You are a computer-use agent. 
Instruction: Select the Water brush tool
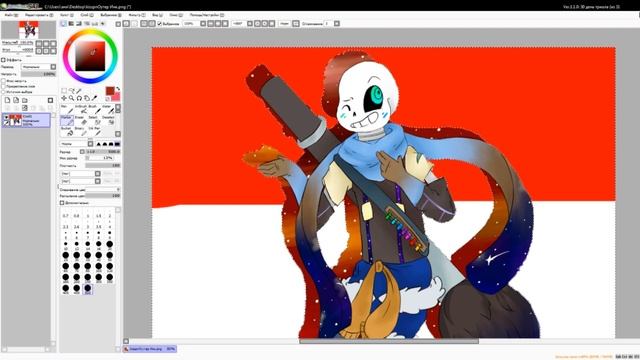click(108, 109)
